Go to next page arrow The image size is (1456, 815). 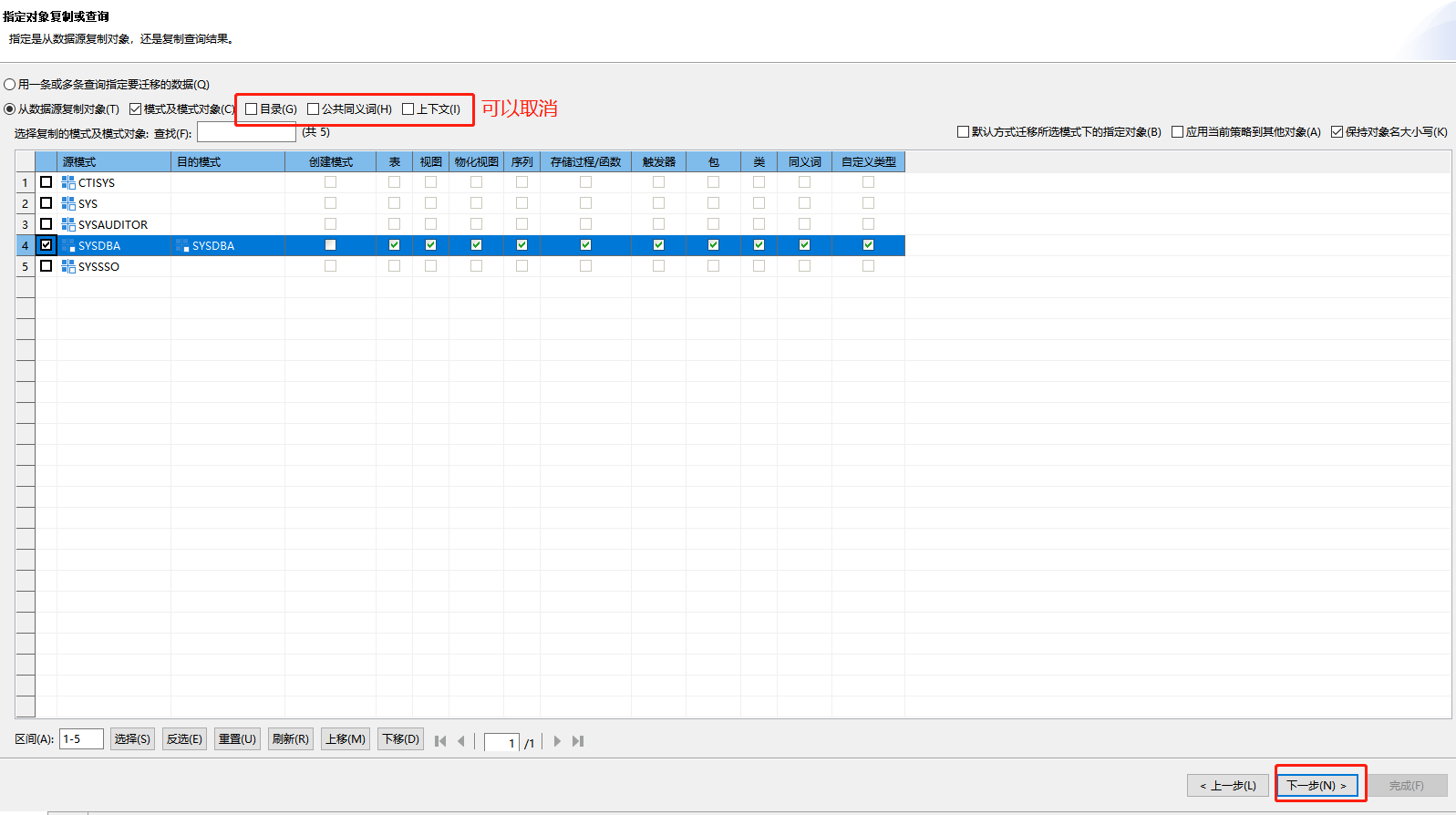tap(557, 741)
